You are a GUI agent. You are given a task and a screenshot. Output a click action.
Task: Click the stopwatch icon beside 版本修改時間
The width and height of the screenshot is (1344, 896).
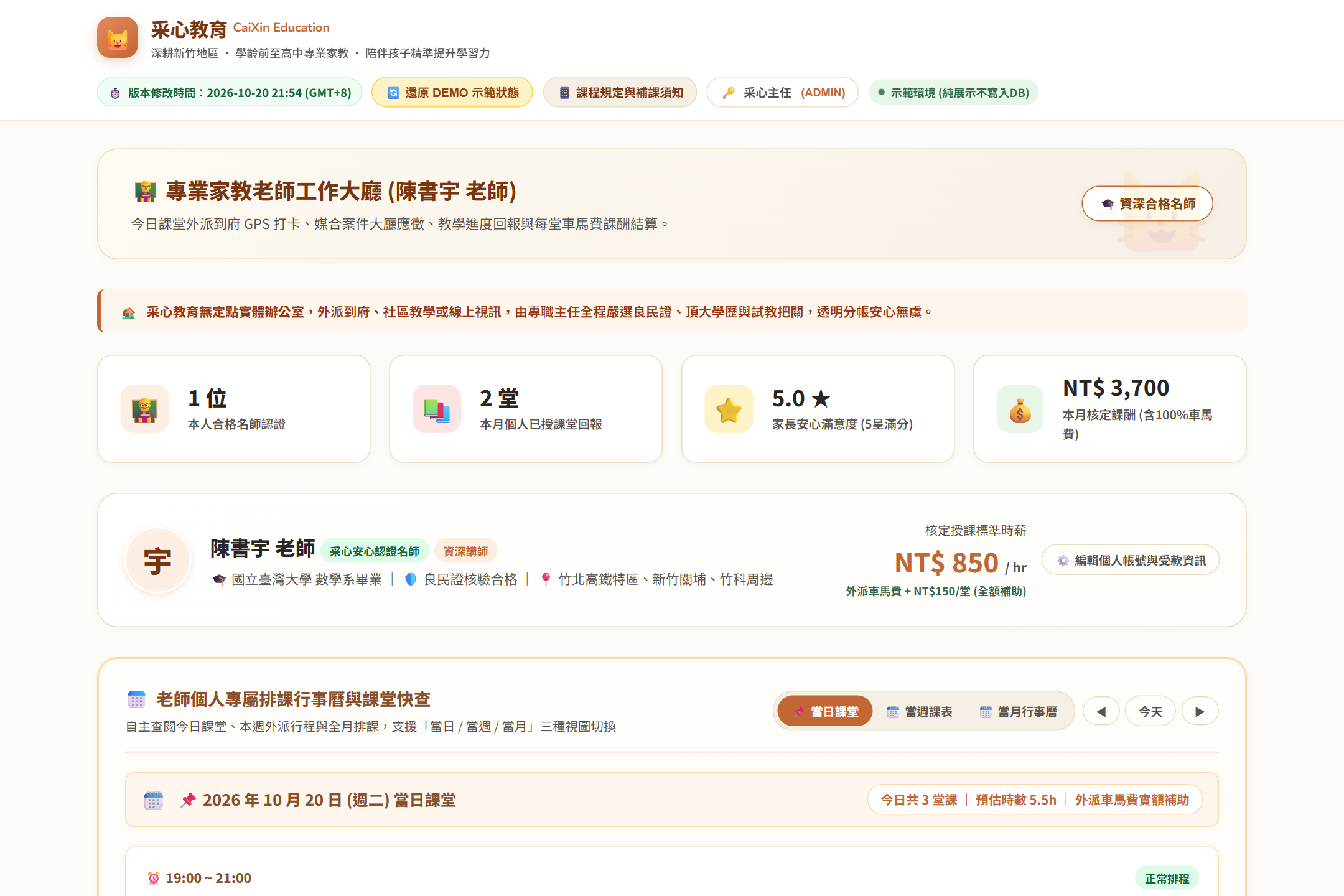click(x=115, y=93)
